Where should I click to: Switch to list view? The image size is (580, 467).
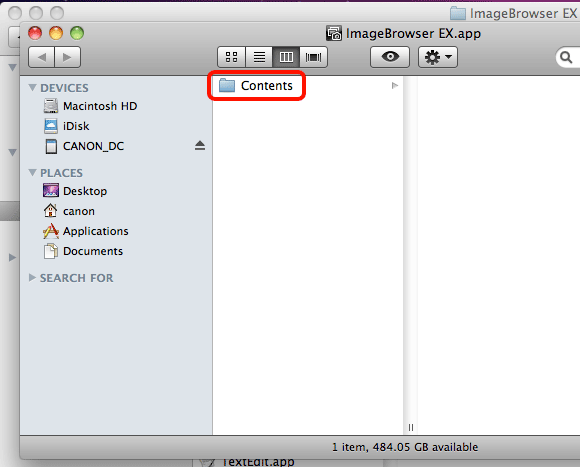tap(259, 57)
